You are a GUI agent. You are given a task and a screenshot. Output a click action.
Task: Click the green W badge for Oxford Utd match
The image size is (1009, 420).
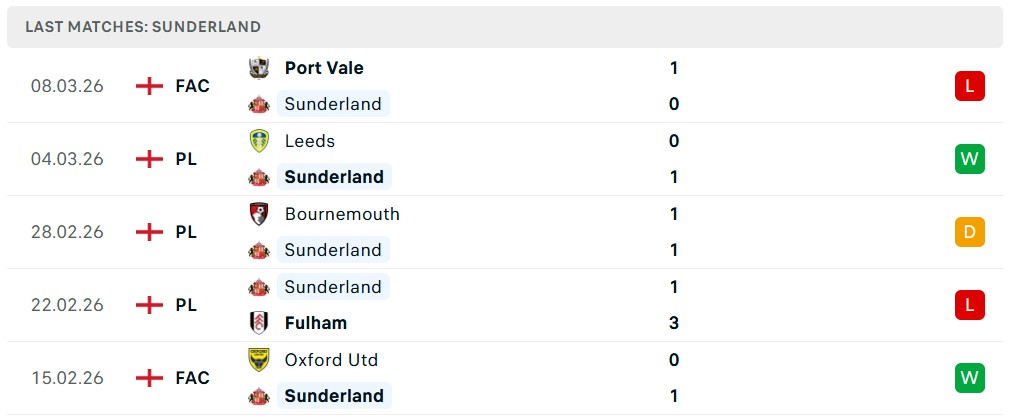coord(969,378)
